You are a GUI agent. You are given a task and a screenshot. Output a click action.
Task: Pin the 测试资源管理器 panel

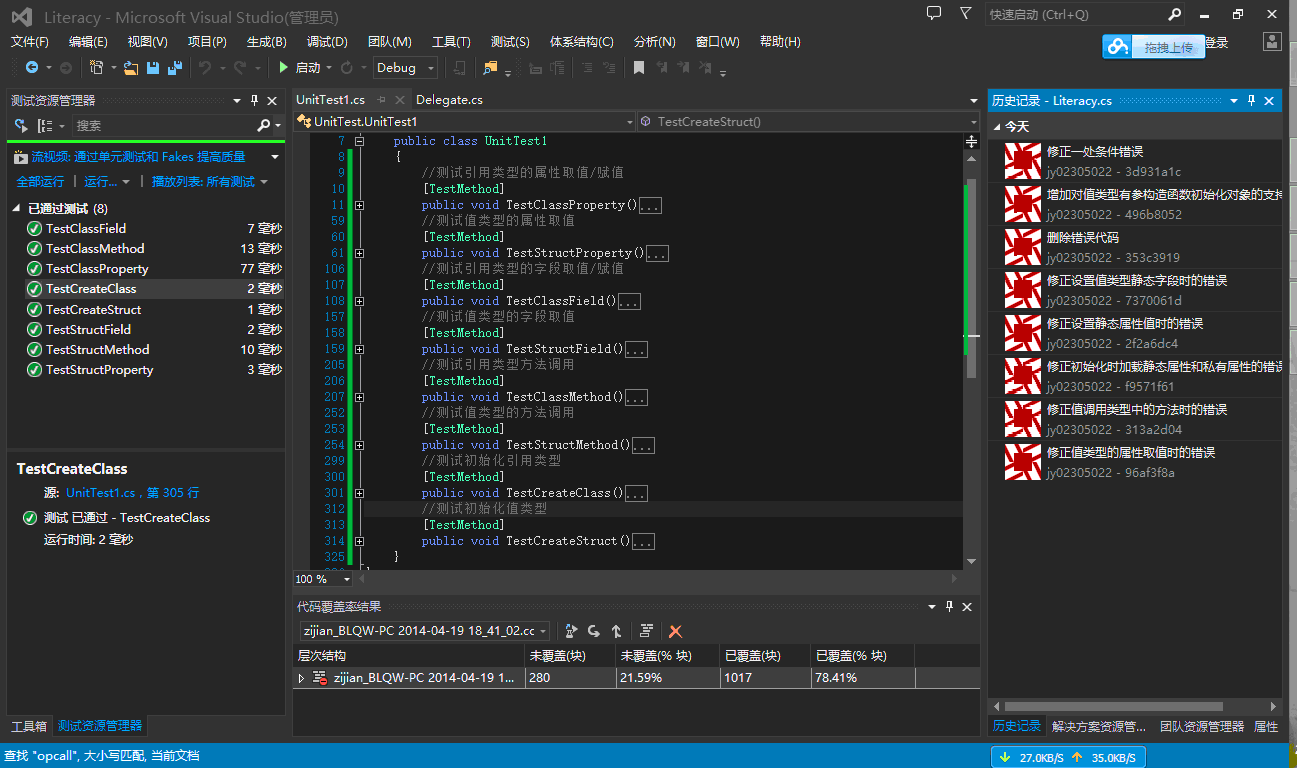(254, 100)
